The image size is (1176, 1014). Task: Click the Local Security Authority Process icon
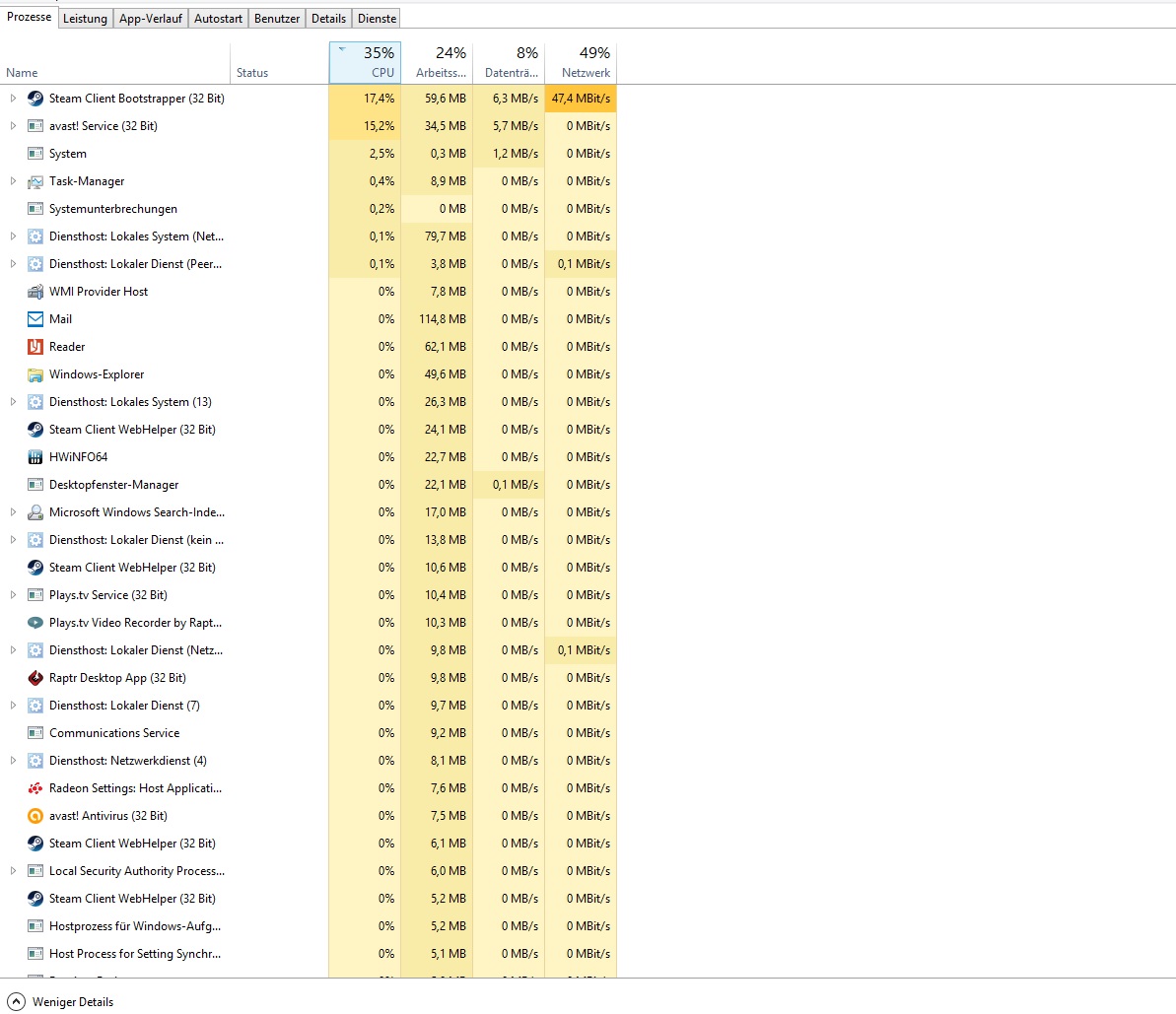[x=35, y=871]
